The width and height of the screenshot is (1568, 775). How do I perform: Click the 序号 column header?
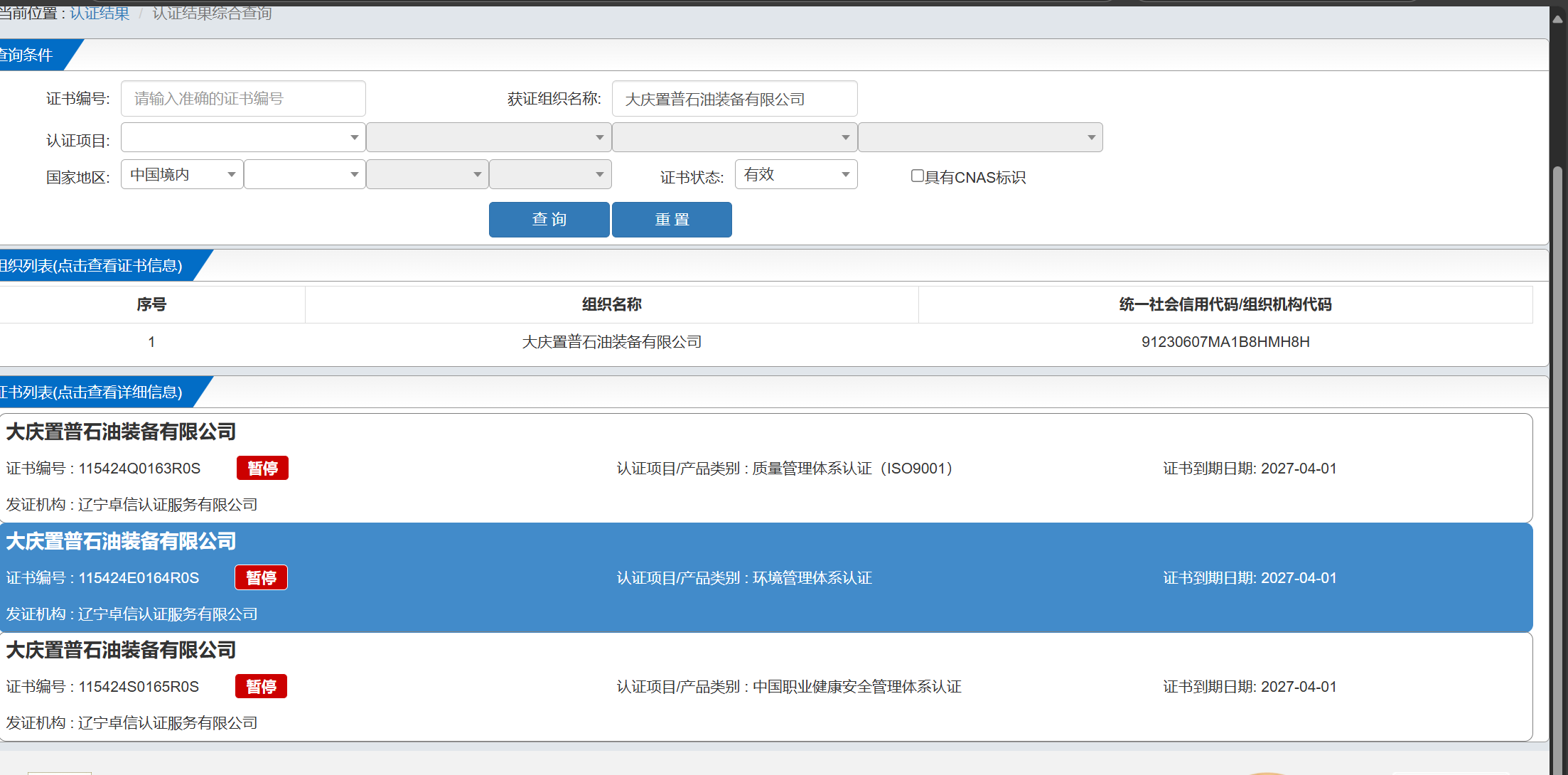pyautogui.click(x=151, y=304)
